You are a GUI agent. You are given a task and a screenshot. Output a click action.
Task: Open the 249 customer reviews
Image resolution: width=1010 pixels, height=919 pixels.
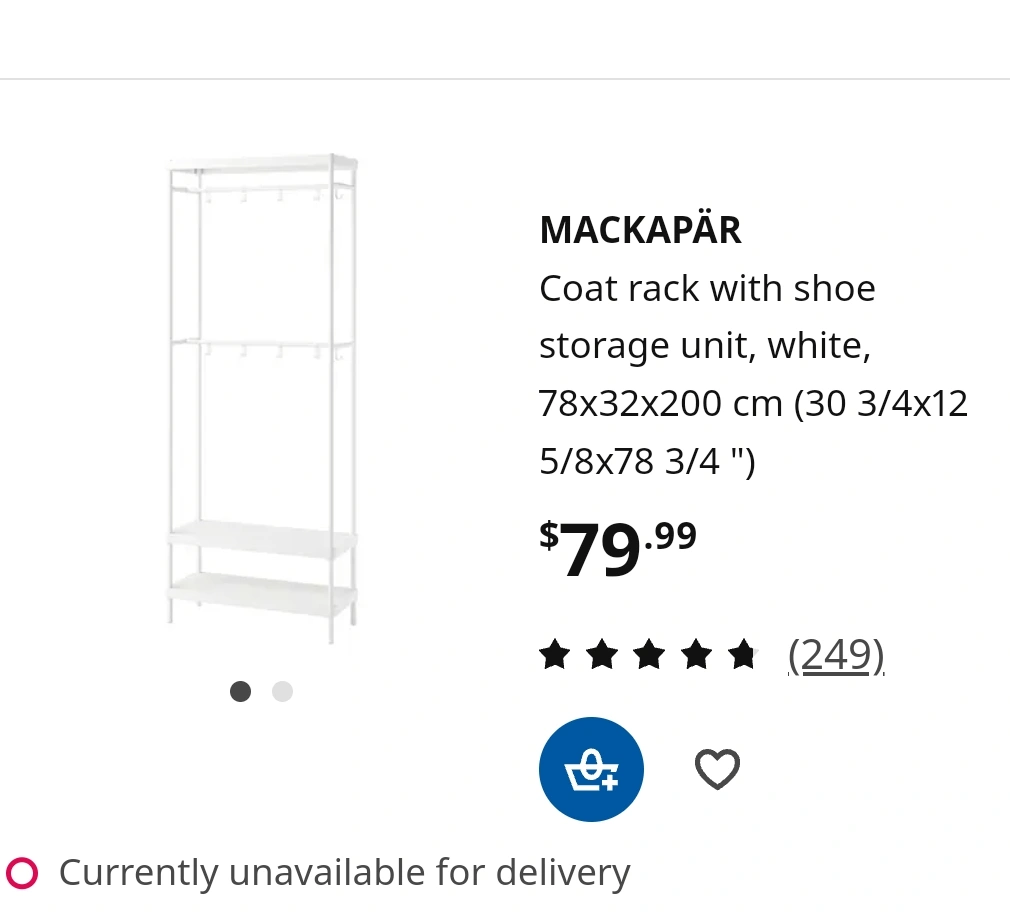tap(835, 656)
